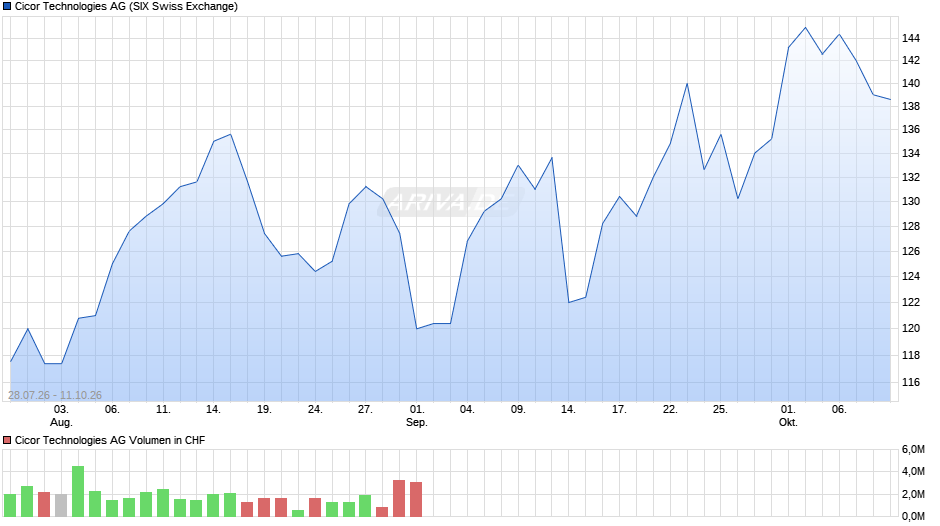
Task: Select the '118' price axis label
Action: [911, 356]
